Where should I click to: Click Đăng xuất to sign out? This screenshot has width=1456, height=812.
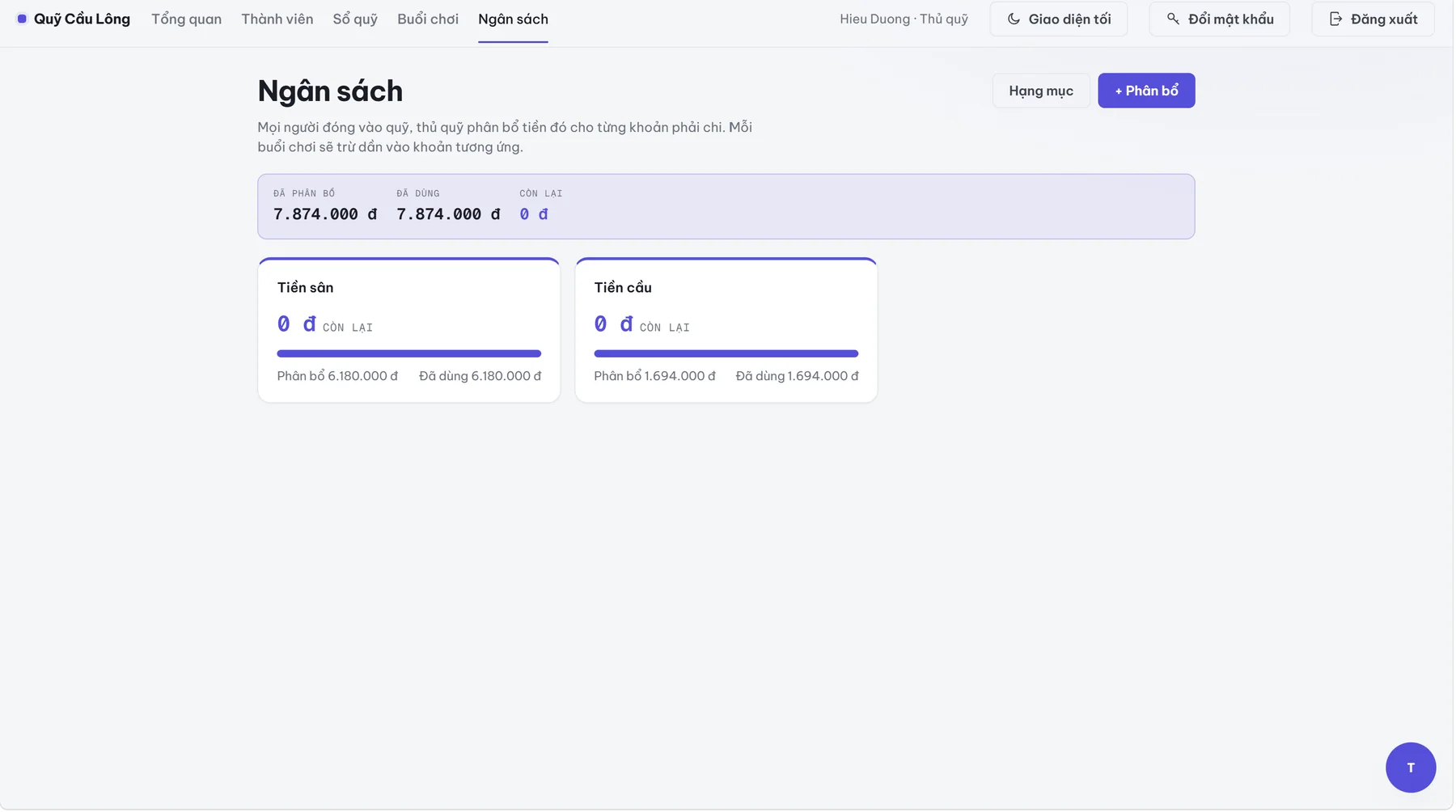1373,19
